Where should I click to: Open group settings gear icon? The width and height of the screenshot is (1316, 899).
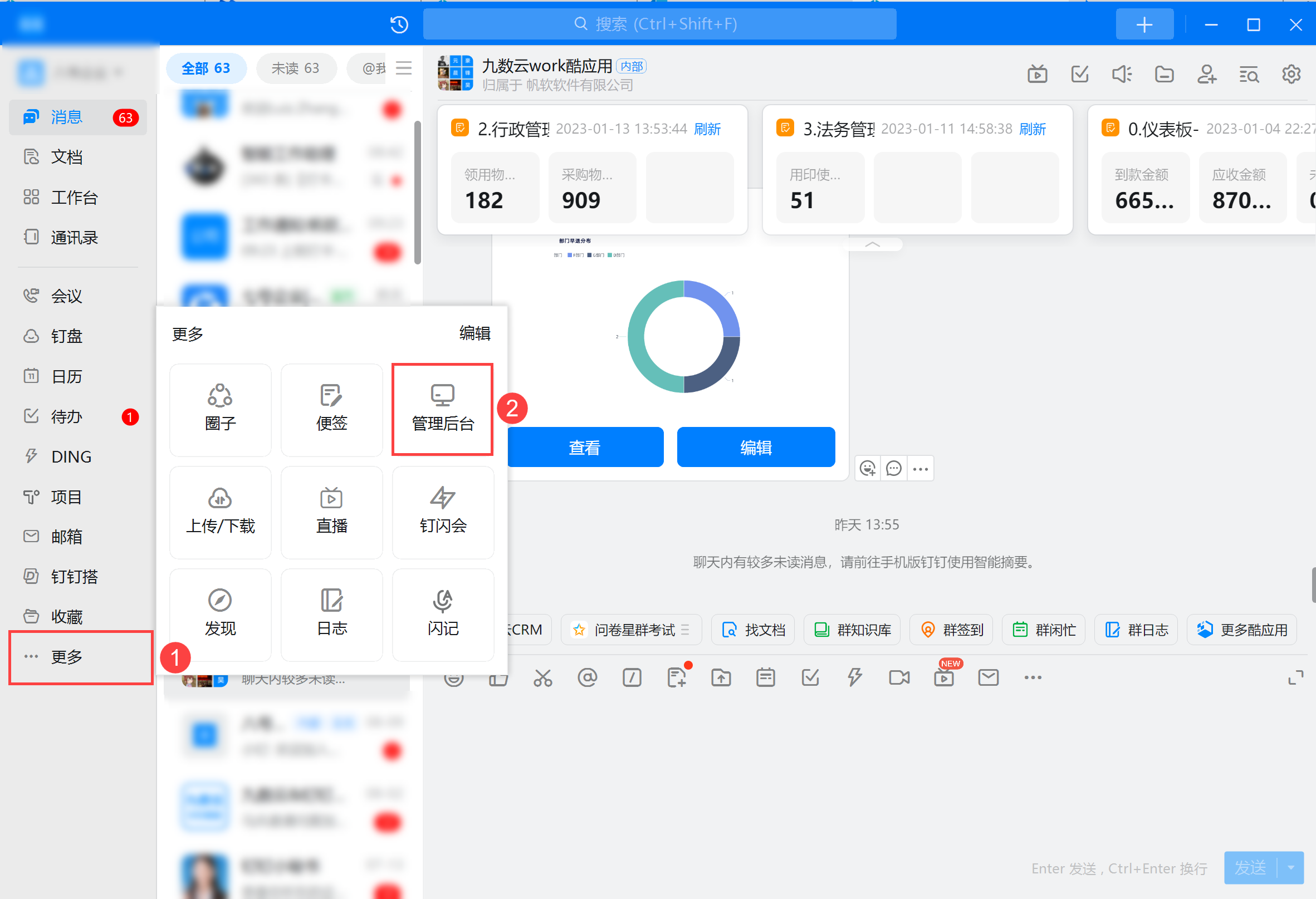pyautogui.click(x=1290, y=74)
